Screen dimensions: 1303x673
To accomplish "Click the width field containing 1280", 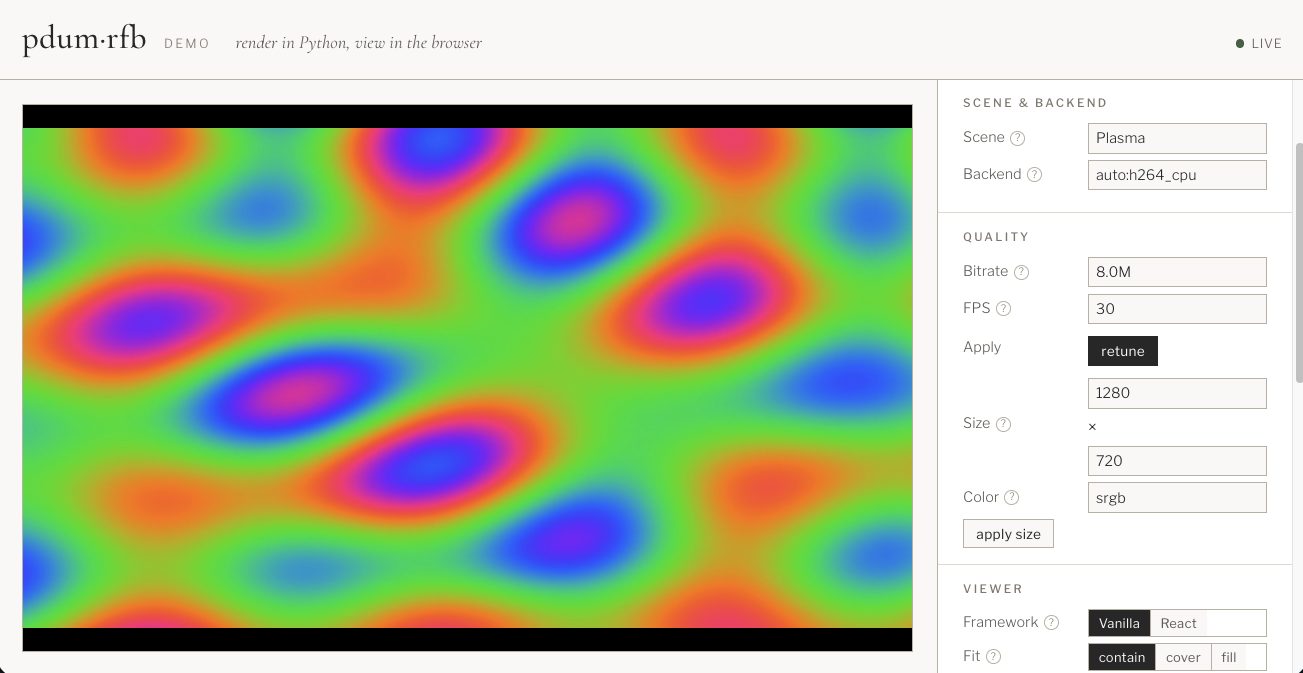I will click(x=1177, y=393).
